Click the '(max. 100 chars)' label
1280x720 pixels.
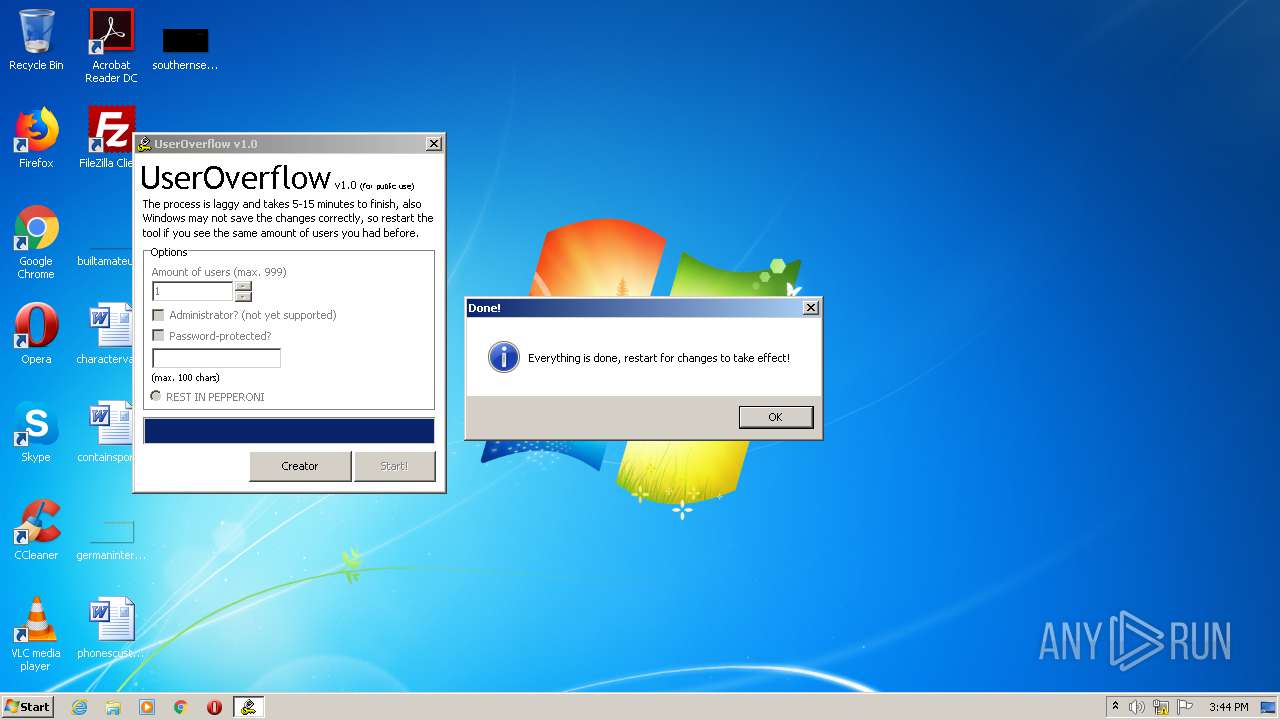(x=185, y=378)
